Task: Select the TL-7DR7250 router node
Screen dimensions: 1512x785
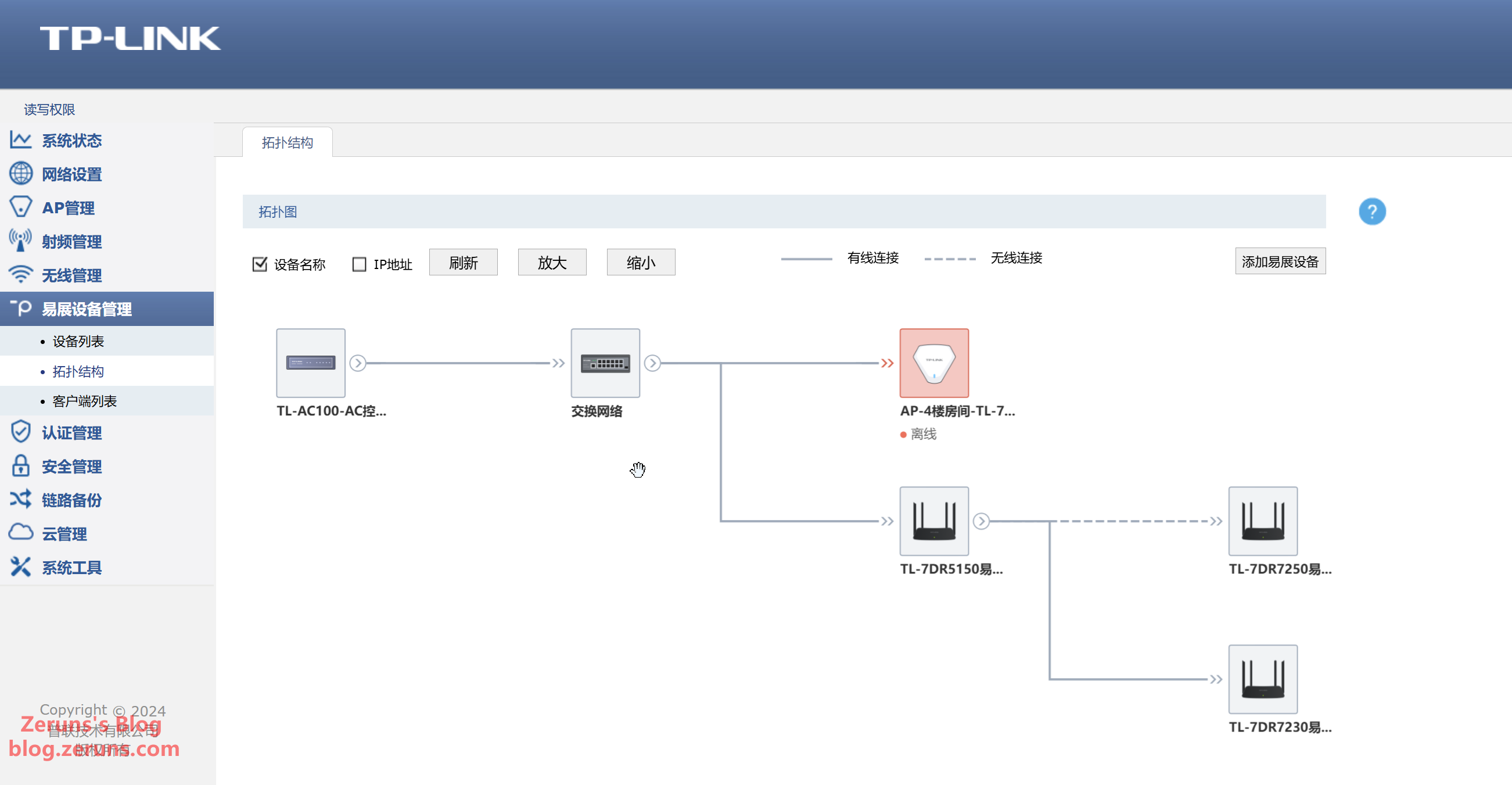Action: click(1263, 521)
